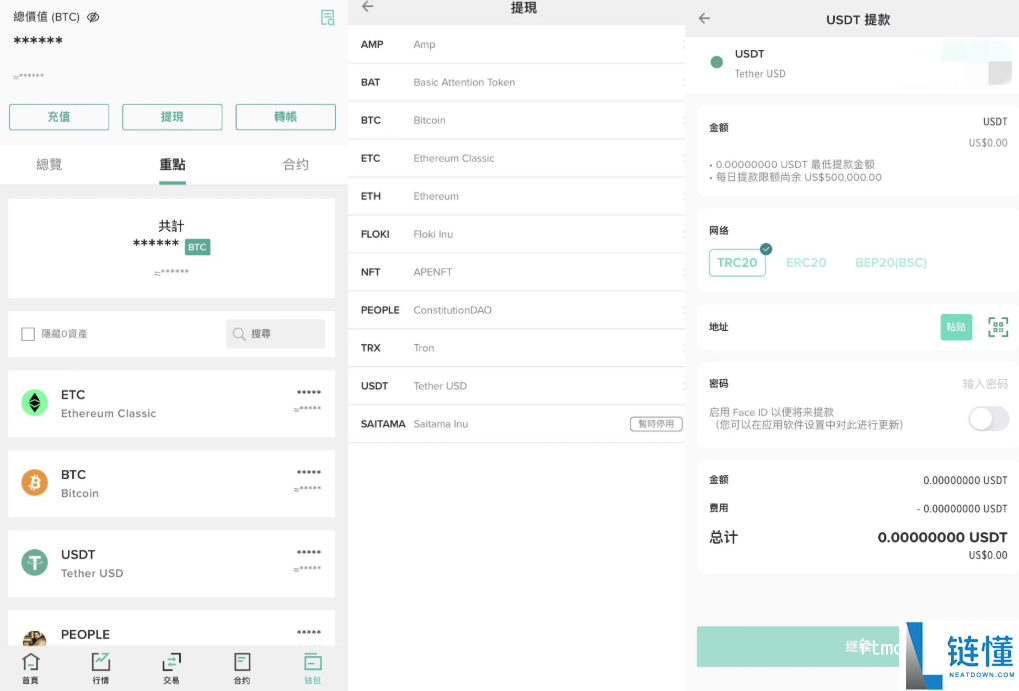Select the BEP20(BSC) network option
The width and height of the screenshot is (1019, 691).
click(x=890, y=263)
